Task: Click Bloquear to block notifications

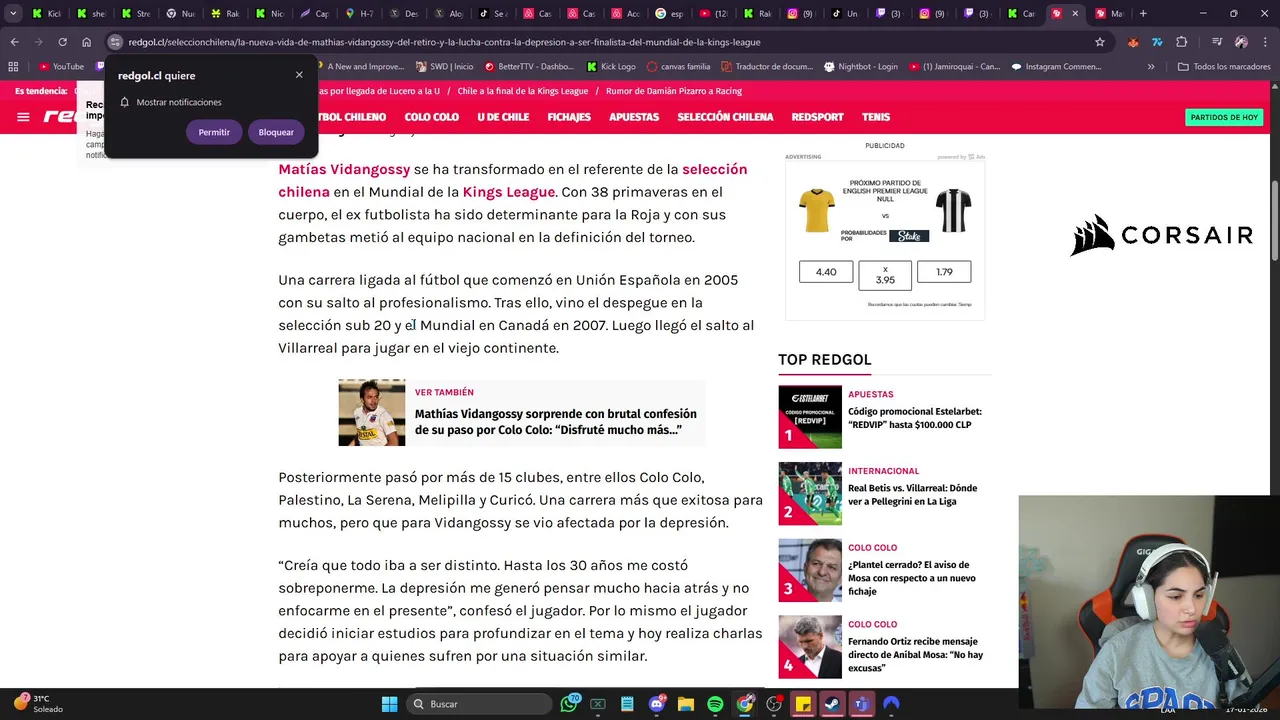Action: 276,132
